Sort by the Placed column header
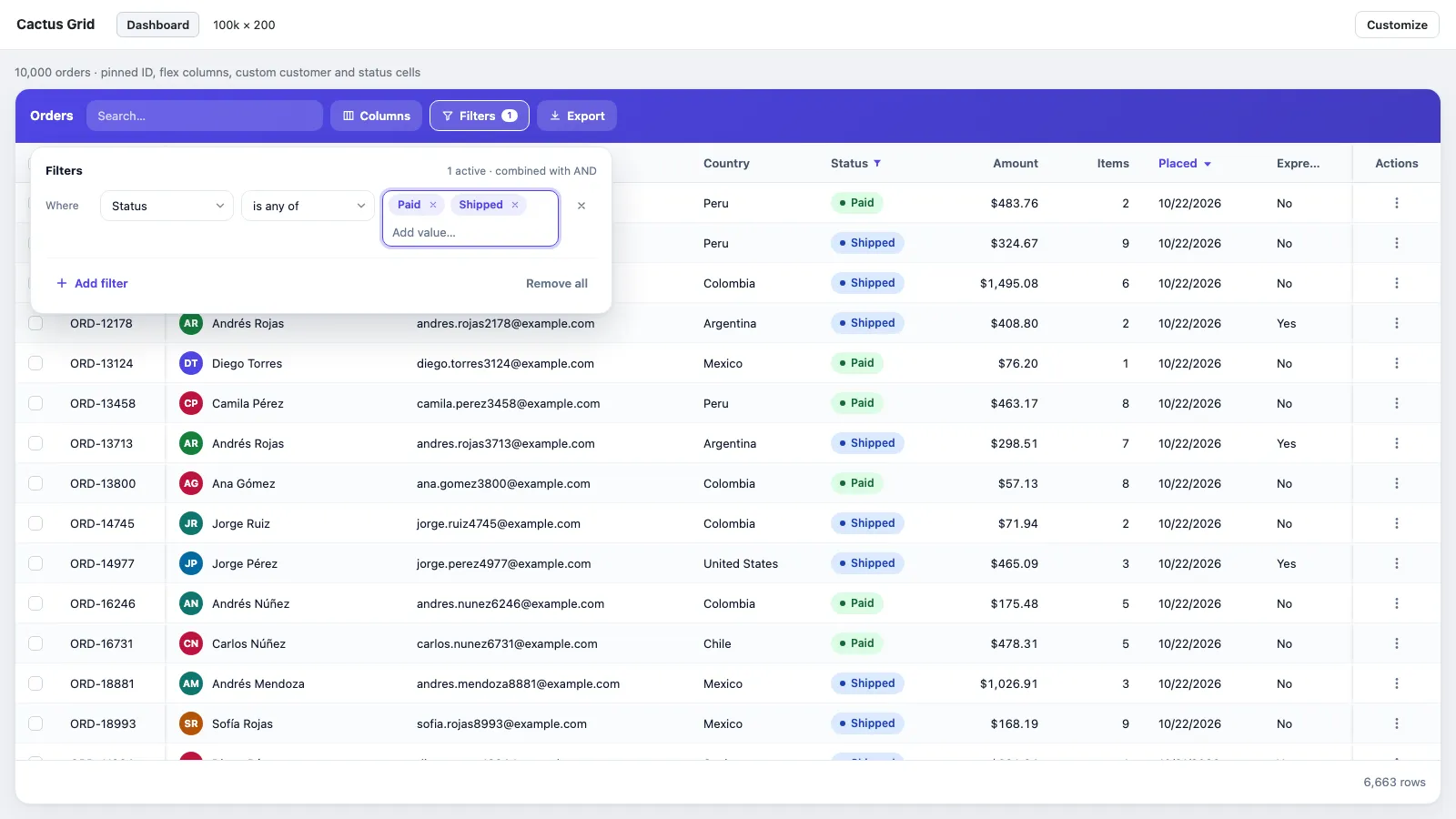The width and height of the screenshot is (1456, 819). [x=1184, y=164]
